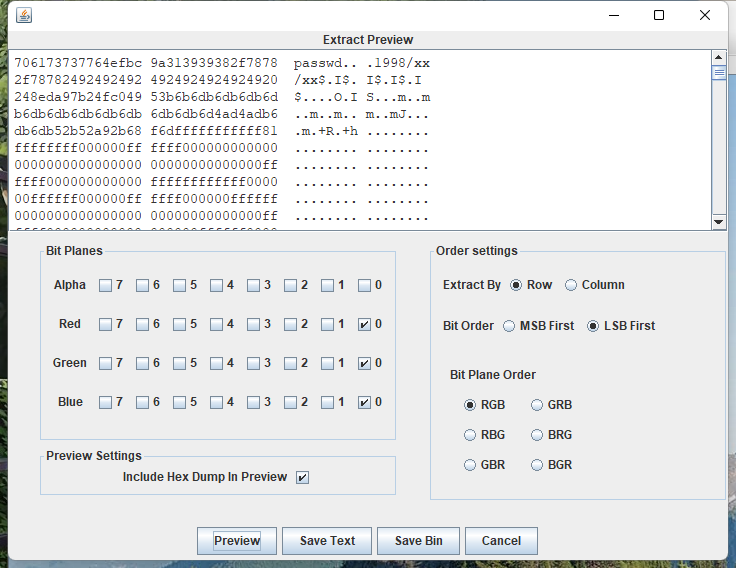The width and height of the screenshot is (736, 568).
Task: Check Green bit plane 2
Action: [x=291, y=363]
